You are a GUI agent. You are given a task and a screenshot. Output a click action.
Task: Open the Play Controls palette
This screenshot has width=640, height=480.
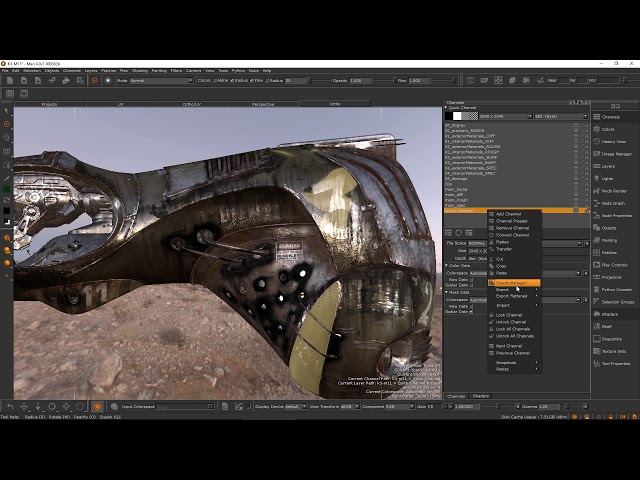click(x=615, y=264)
